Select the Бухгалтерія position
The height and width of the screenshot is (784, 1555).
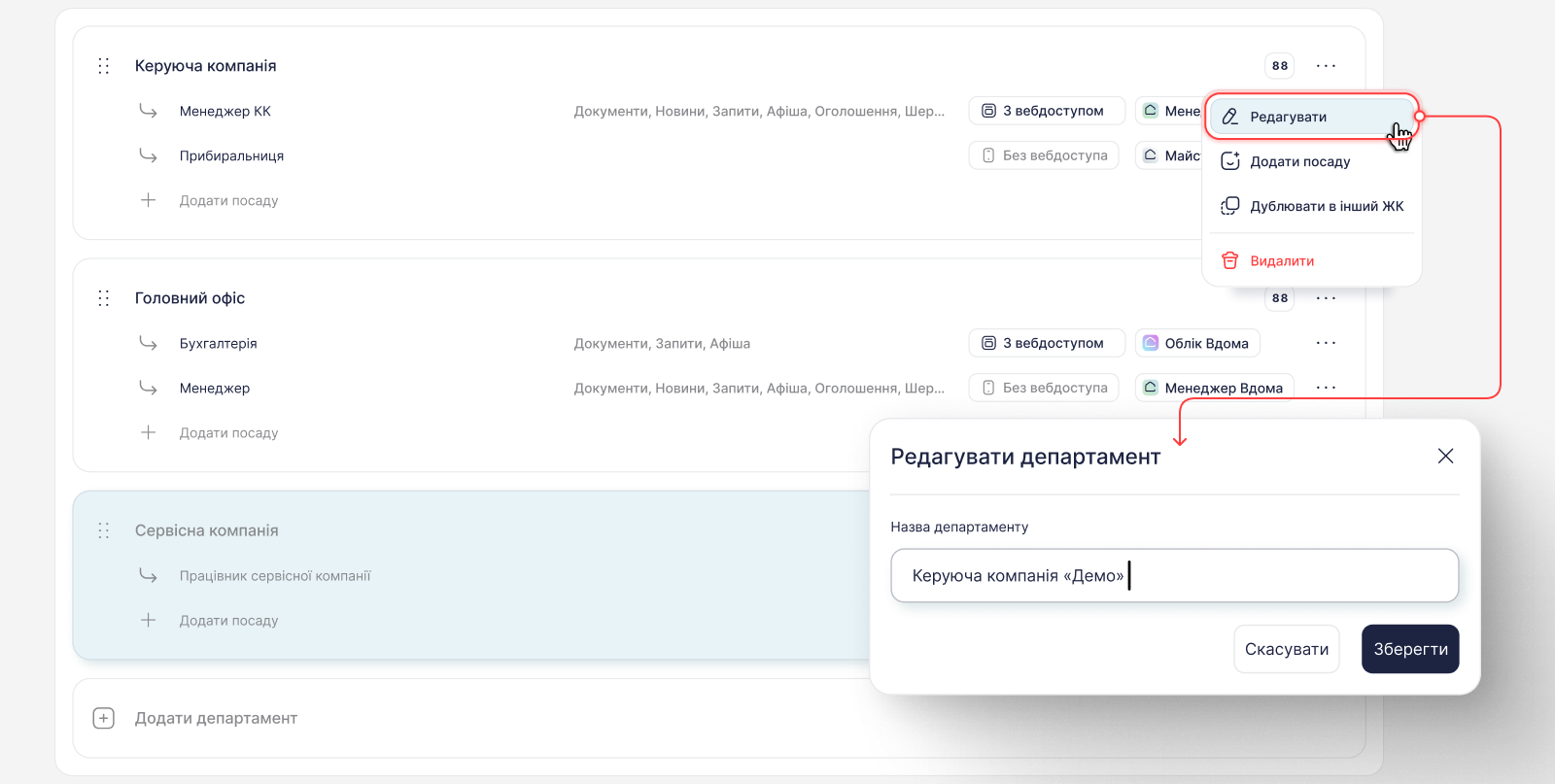[219, 343]
